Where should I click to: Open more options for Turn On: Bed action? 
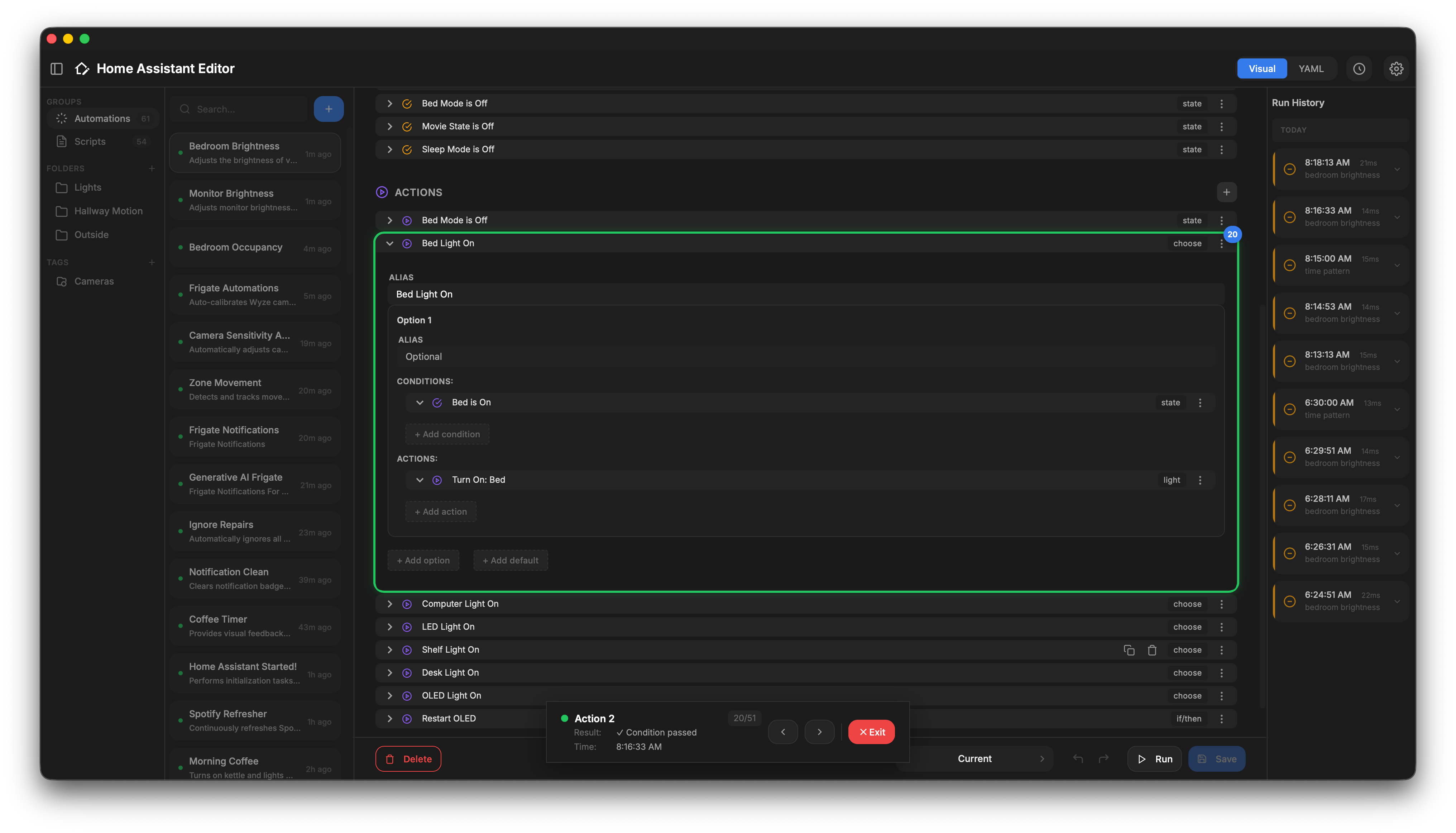pos(1200,480)
